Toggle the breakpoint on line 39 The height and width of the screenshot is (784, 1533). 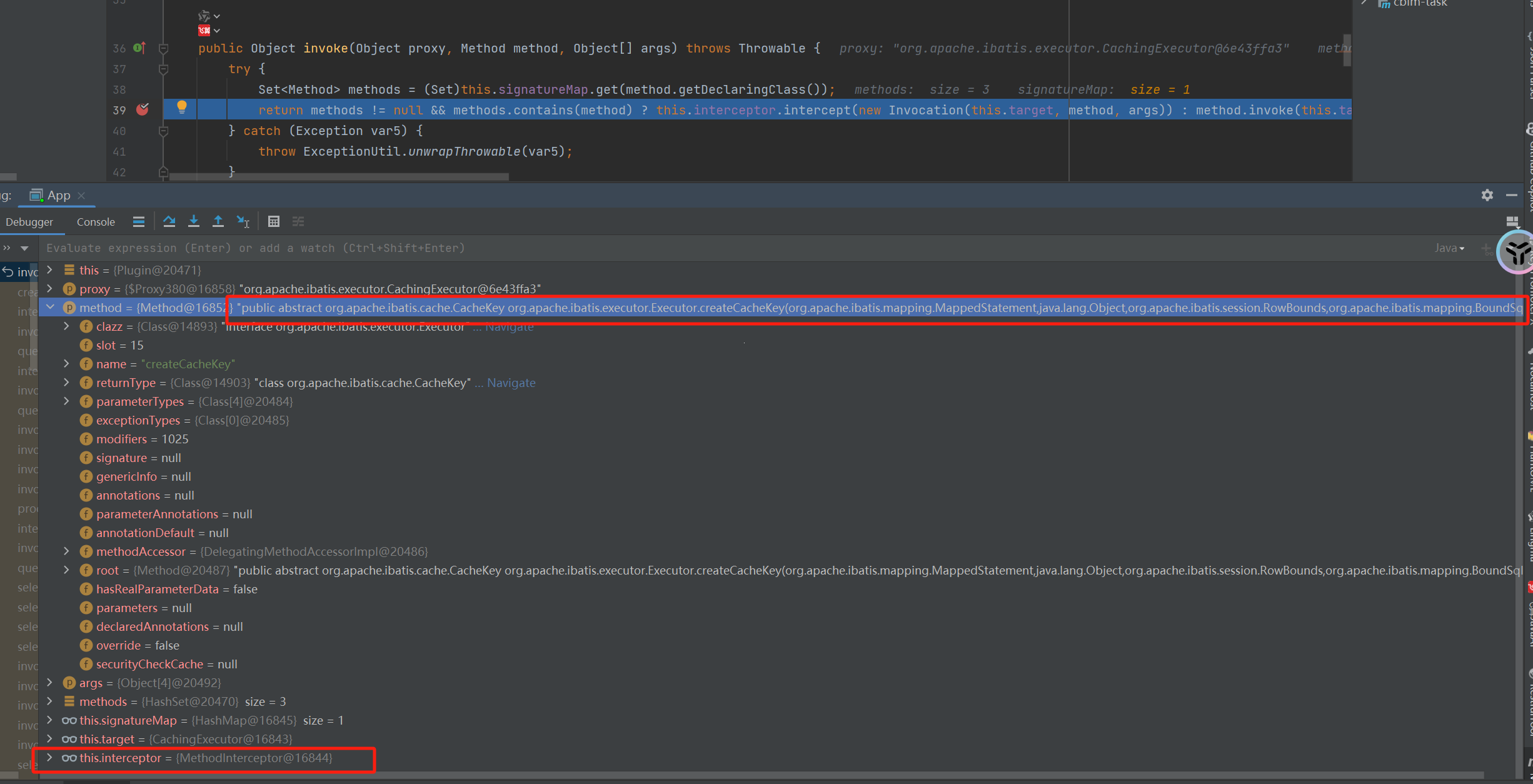[143, 110]
